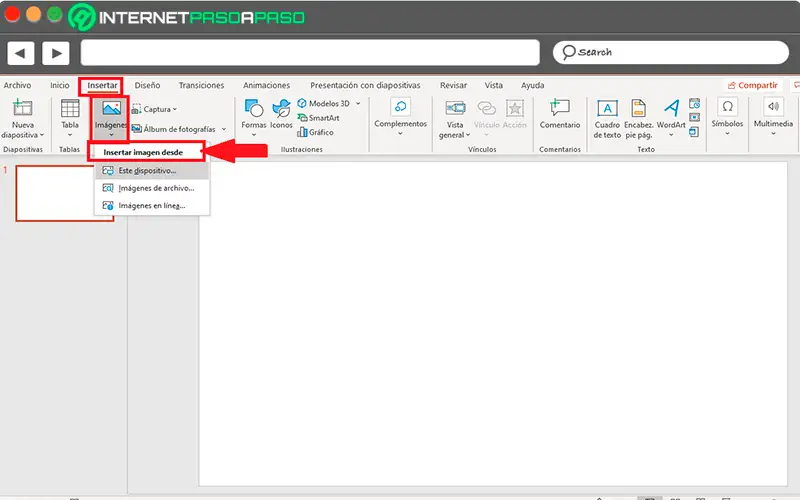The width and height of the screenshot is (800, 500).
Task: Expand the Complementos dropdown arrow
Action: tap(401, 134)
